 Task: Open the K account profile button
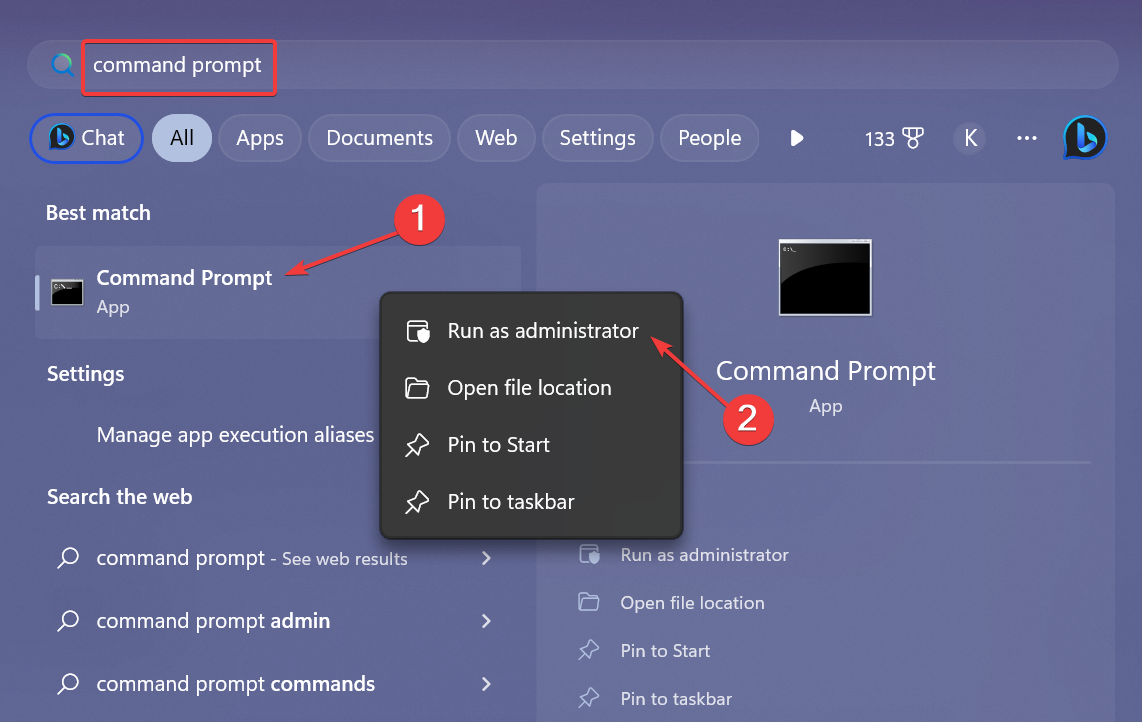[970, 138]
